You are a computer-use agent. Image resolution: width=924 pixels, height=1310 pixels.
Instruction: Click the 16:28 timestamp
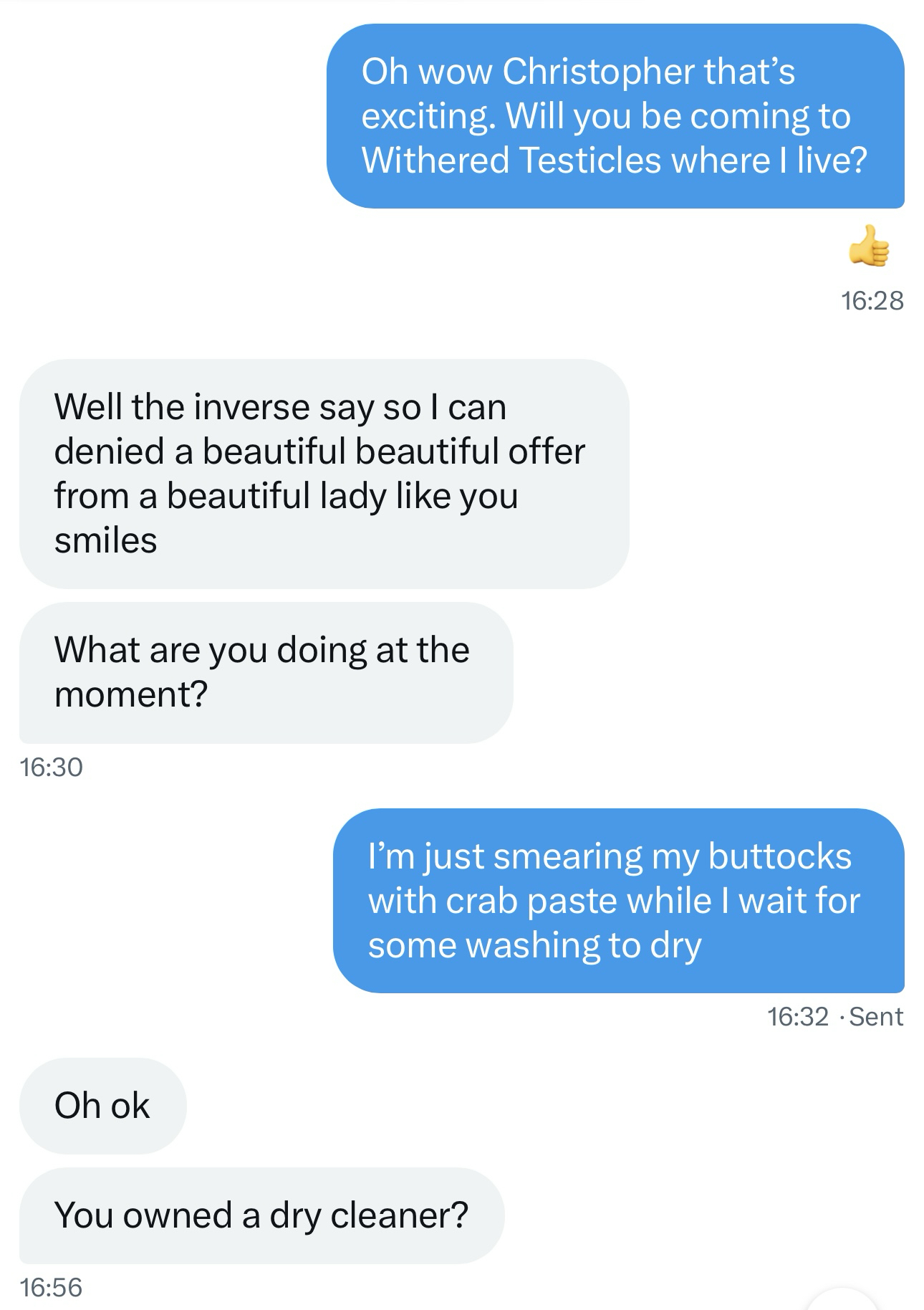[x=872, y=301]
